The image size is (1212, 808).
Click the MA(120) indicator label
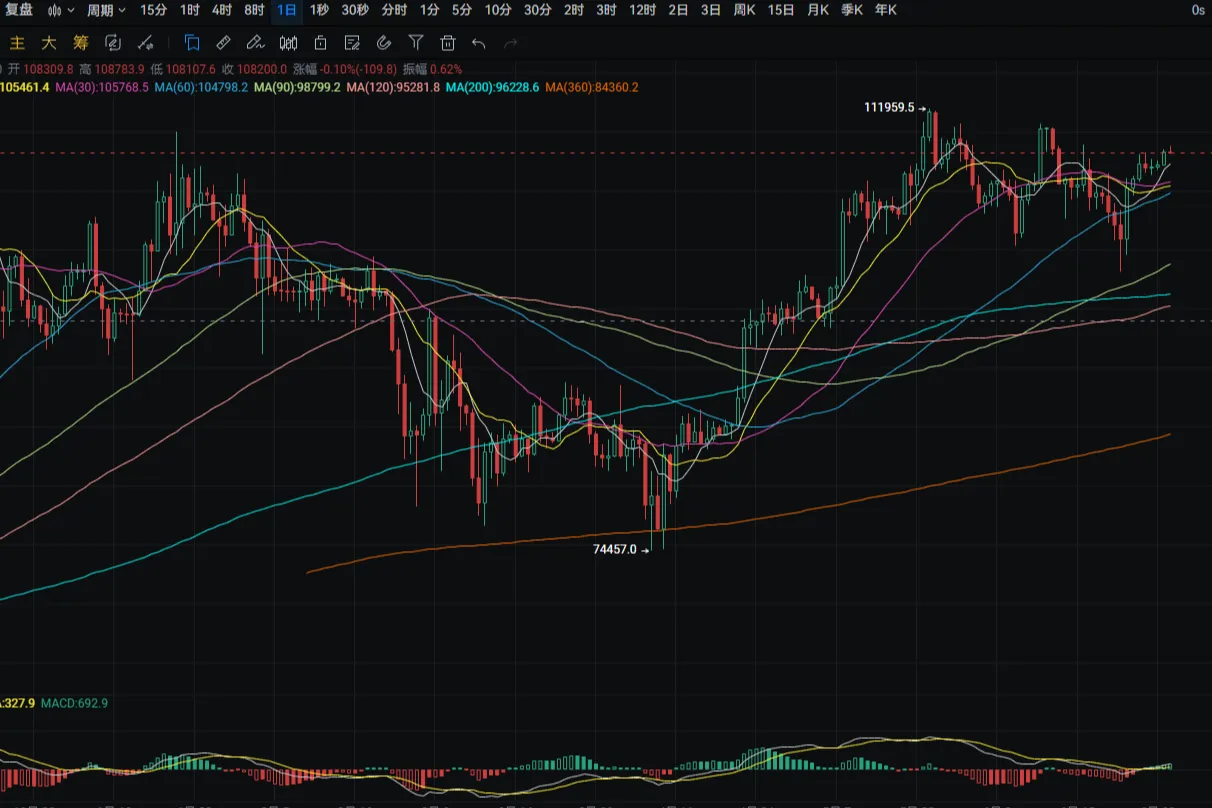click(x=393, y=88)
